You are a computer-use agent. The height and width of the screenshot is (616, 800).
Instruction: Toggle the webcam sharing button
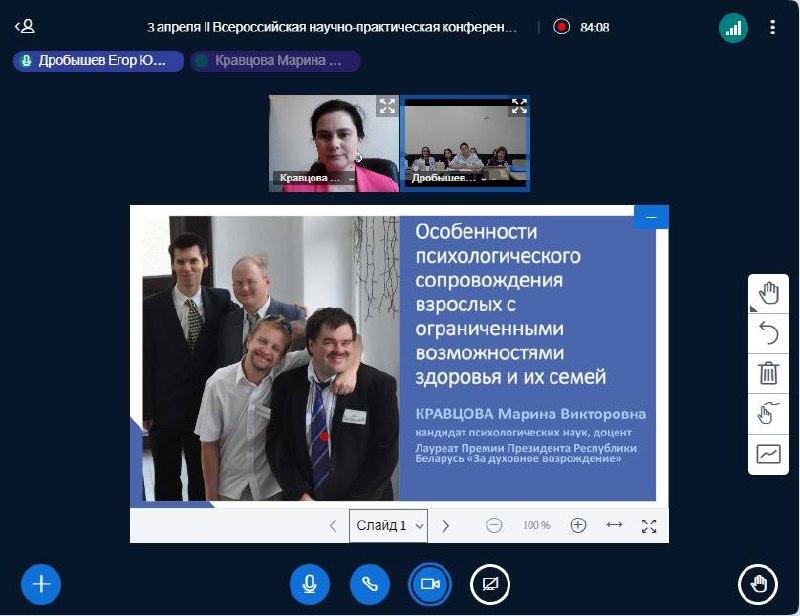[430, 584]
